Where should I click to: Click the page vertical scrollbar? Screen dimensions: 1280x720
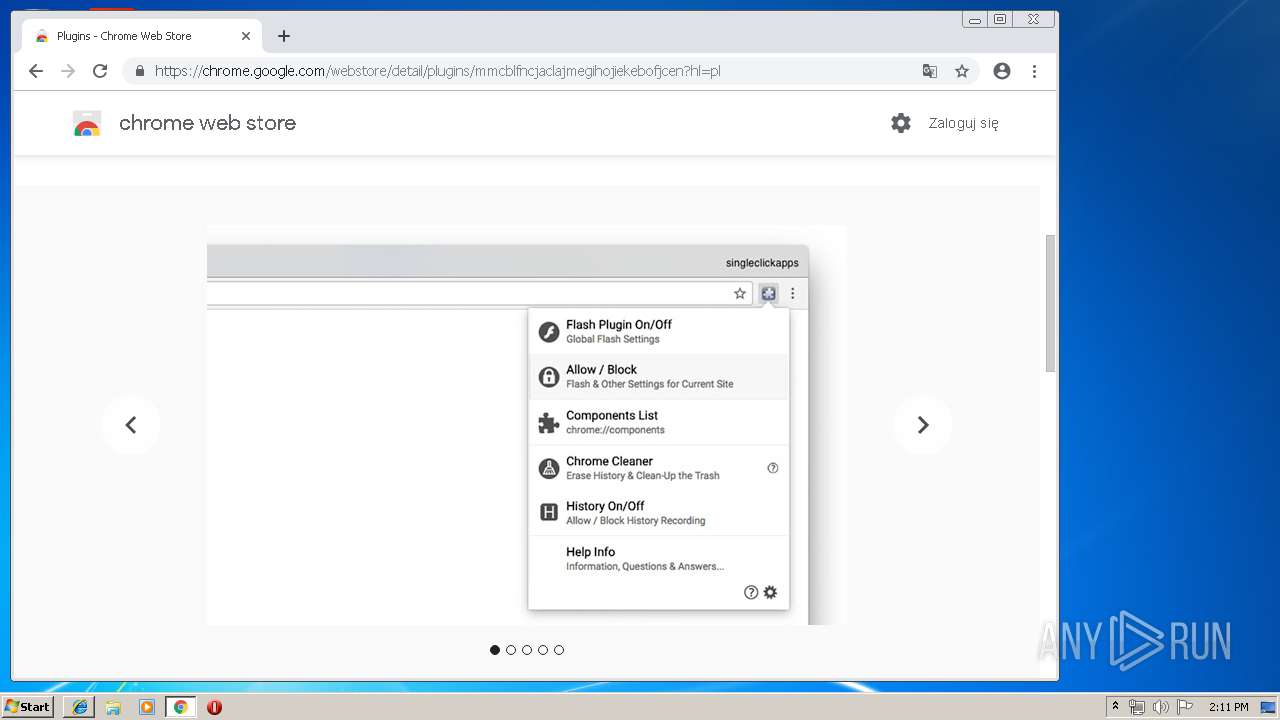coord(1050,303)
